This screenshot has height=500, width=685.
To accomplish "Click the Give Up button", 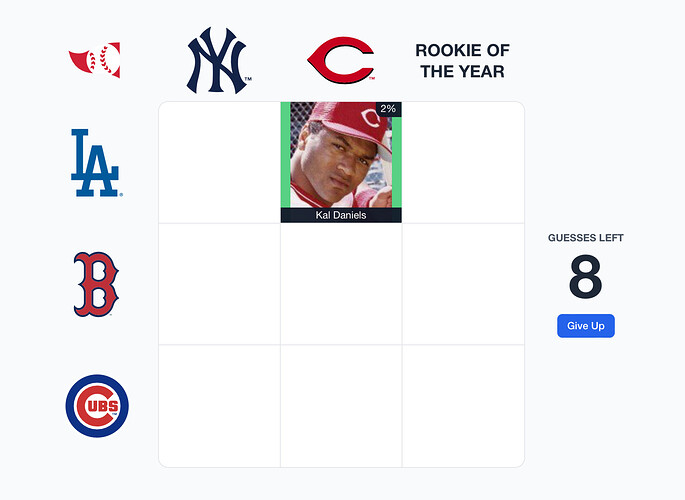I will [586, 326].
